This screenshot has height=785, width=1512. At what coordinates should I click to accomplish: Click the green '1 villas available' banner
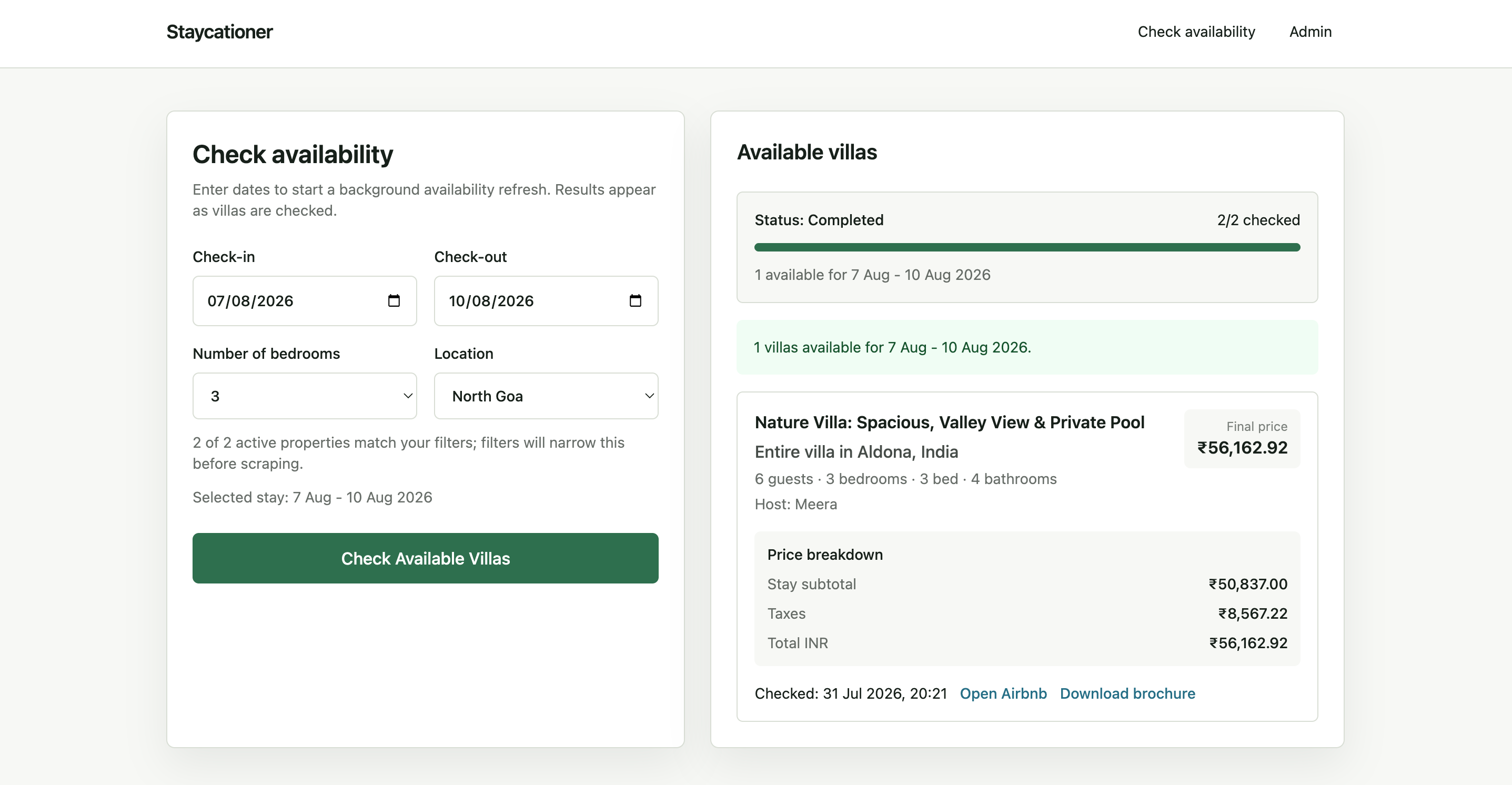[x=1027, y=347]
